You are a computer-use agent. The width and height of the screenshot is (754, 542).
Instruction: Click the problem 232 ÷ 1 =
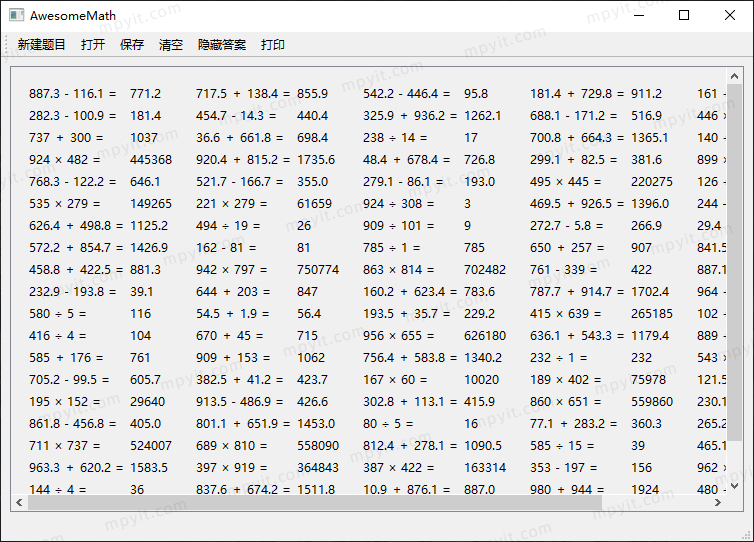pyautogui.click(x=559, y=358)
